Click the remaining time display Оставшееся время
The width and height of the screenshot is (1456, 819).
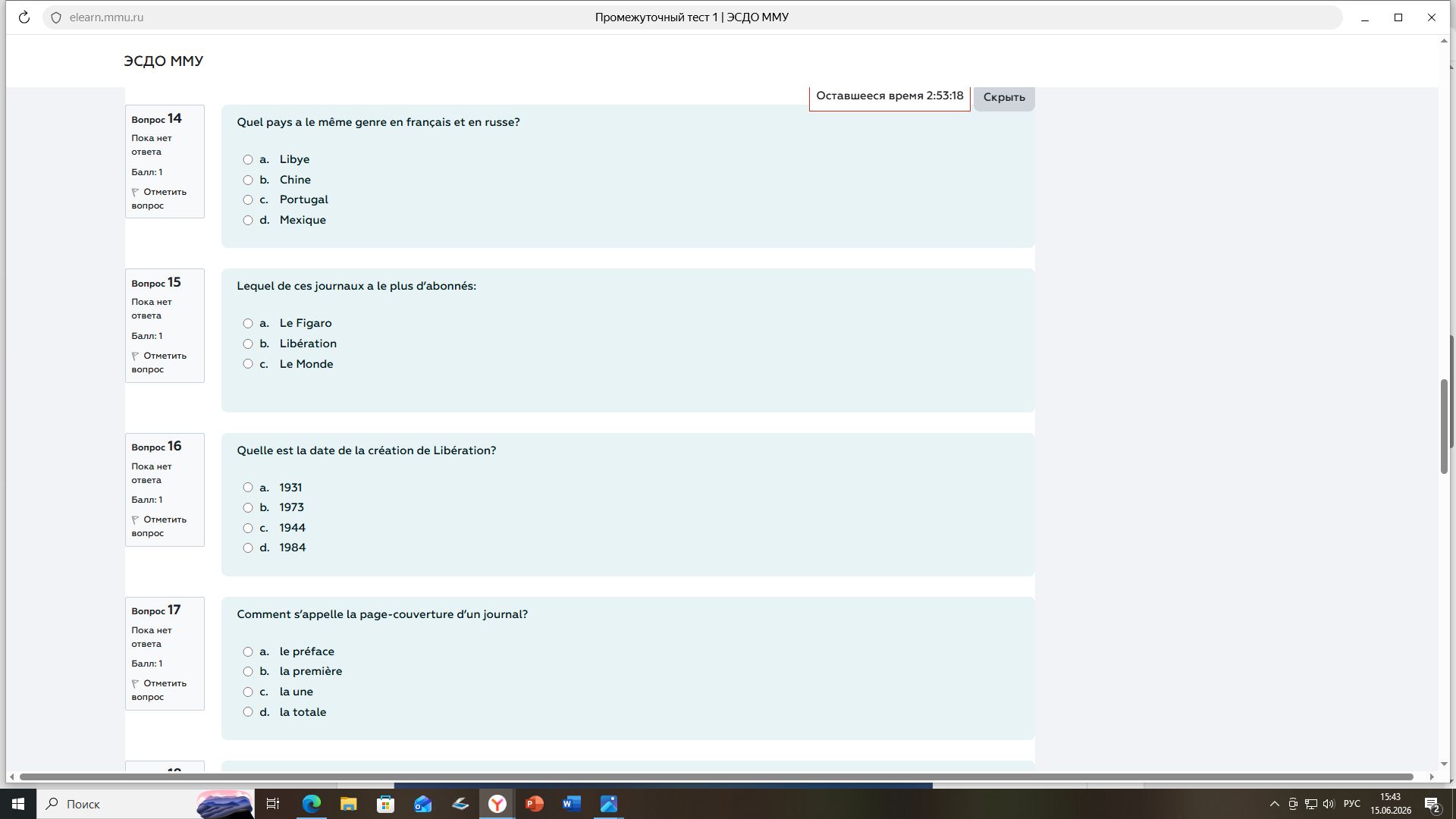click(890, 96)
